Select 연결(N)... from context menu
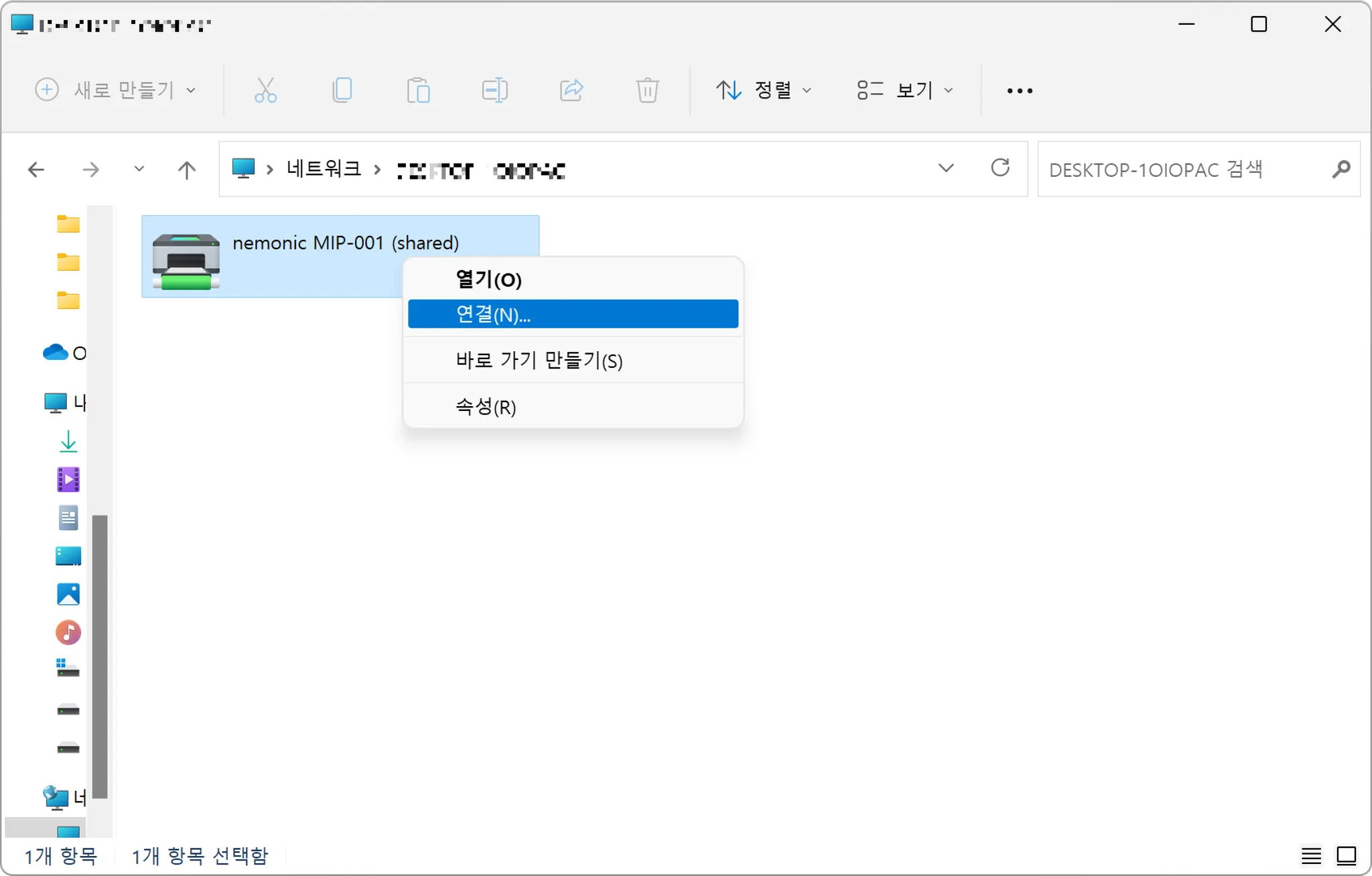The height and width of the screenshot is (876, 1372). [x=573, y=314]
